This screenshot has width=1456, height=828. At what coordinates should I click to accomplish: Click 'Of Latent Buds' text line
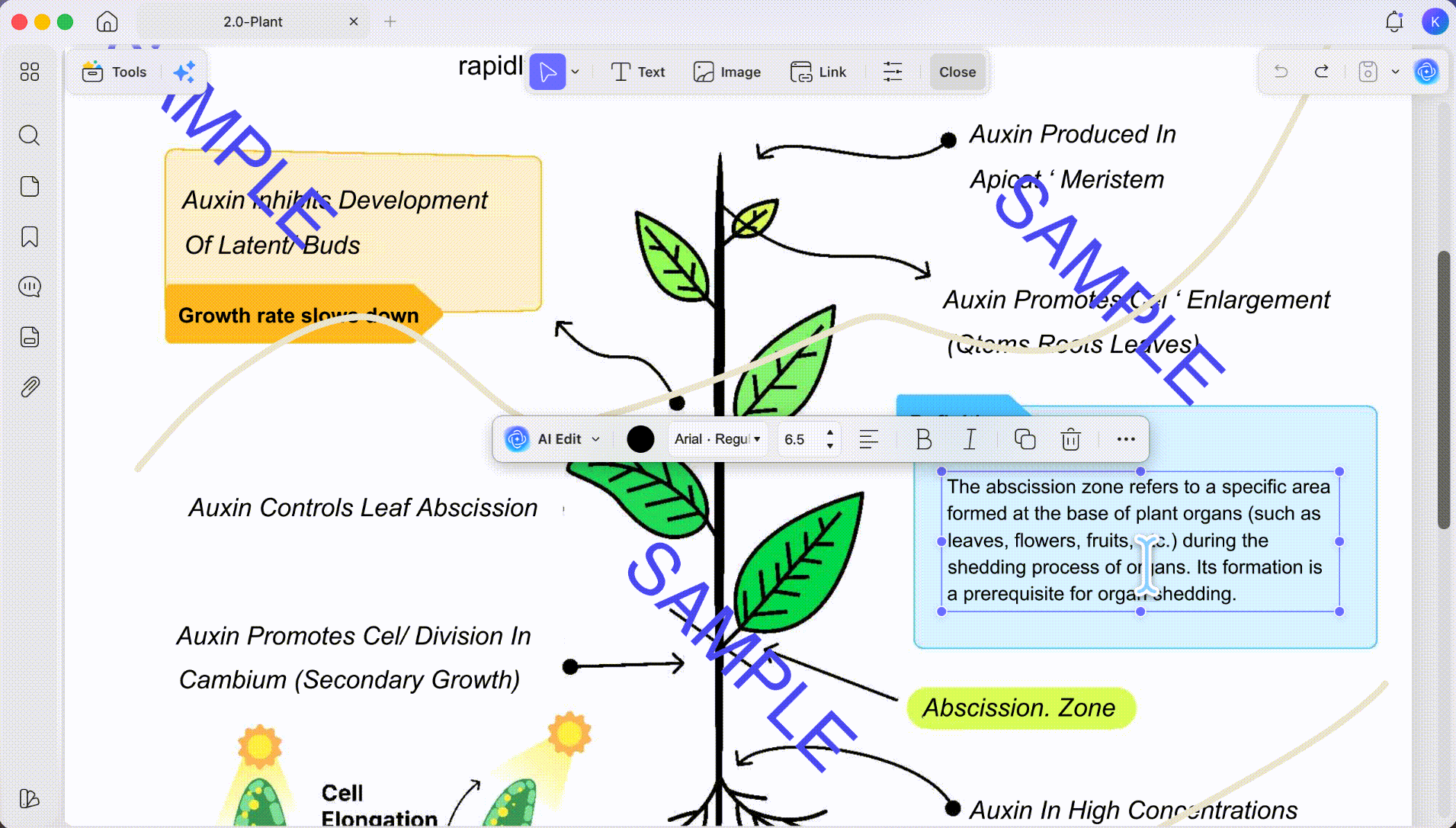tap(272, 246)
